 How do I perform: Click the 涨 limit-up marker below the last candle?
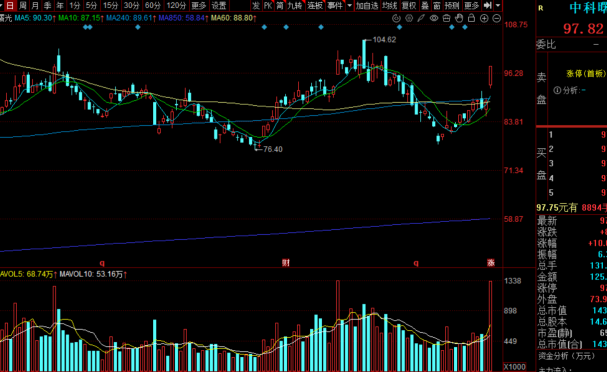point(491,263)
